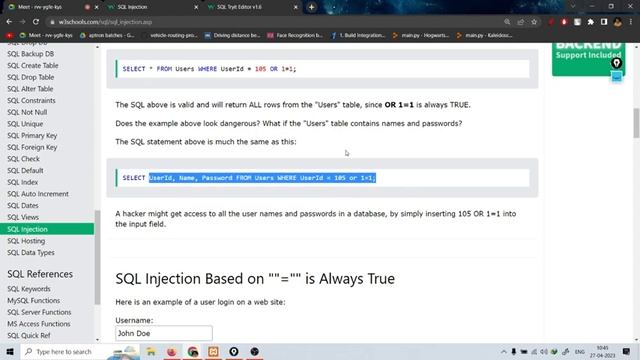The height and width of the screenshot is (360, 640).
Task: Open SQL Drop Table in the sidebar
Action: [31, 77]
